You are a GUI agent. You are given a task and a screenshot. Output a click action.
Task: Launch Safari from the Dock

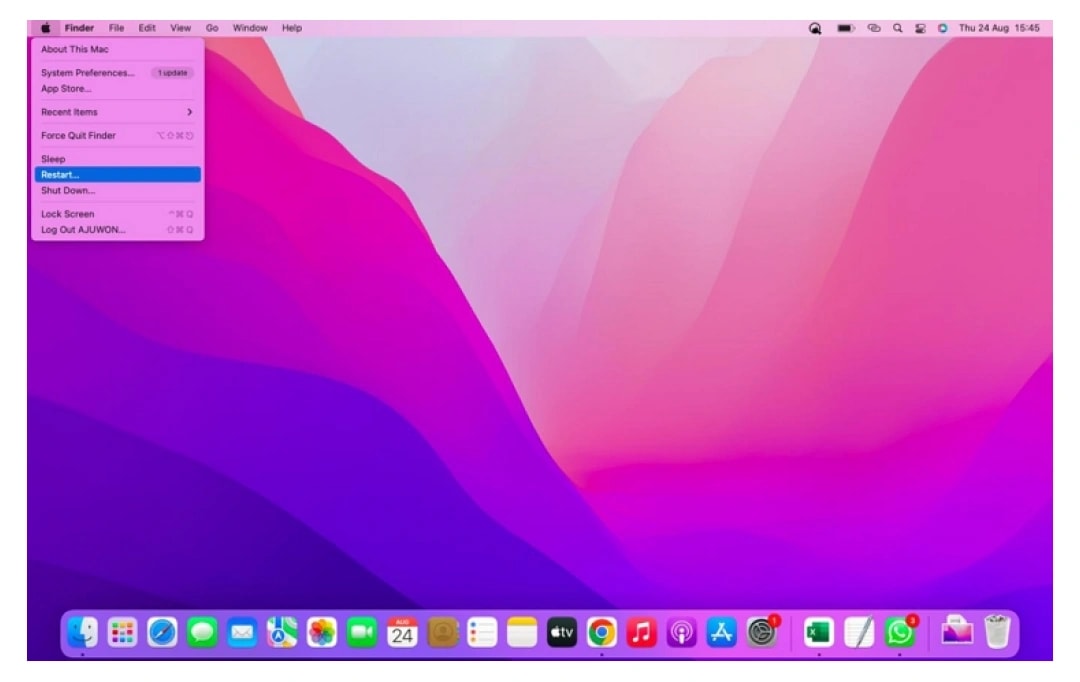(x=163, y=632)
